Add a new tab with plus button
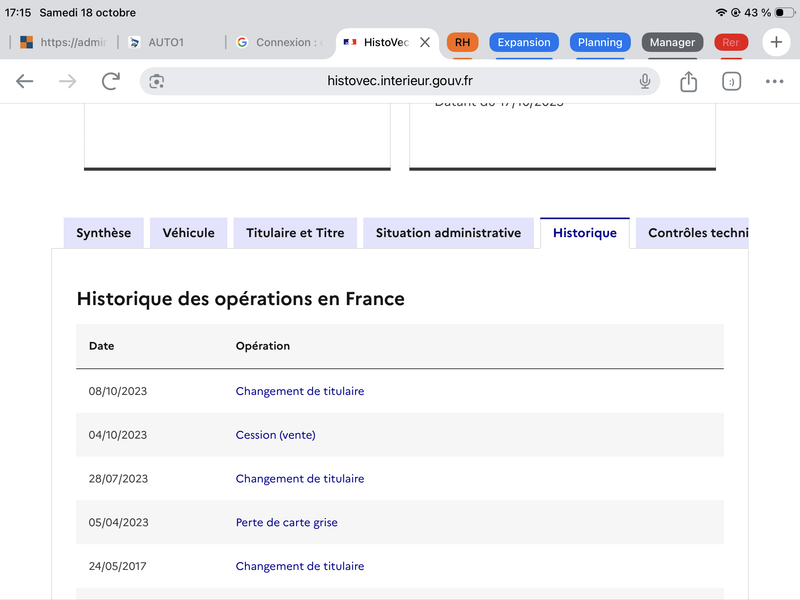800x600 pixels. point(777,42)
